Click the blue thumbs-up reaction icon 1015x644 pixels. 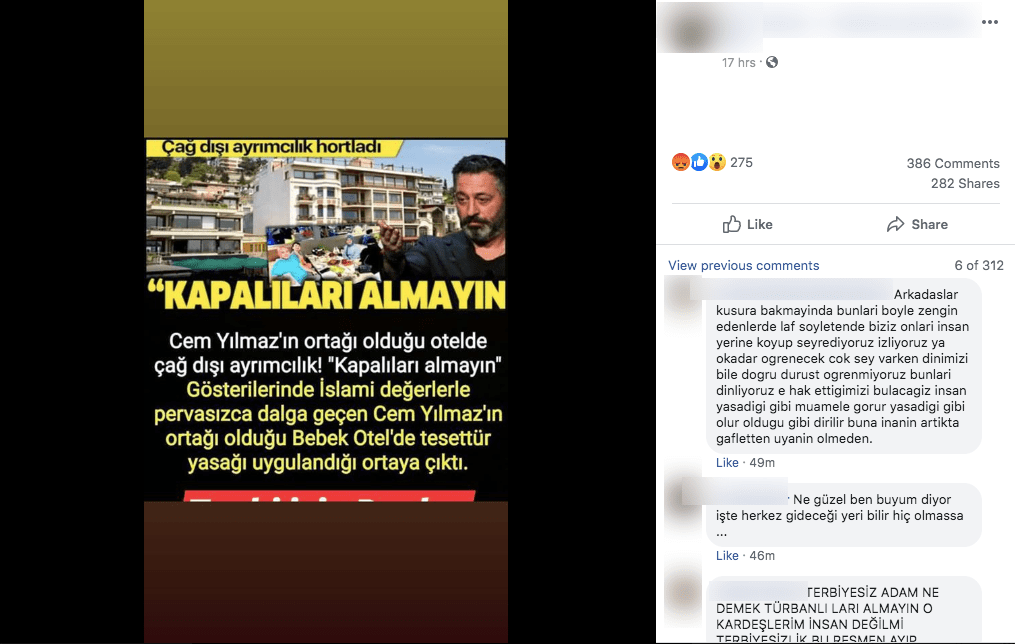(x=699, y=162)
